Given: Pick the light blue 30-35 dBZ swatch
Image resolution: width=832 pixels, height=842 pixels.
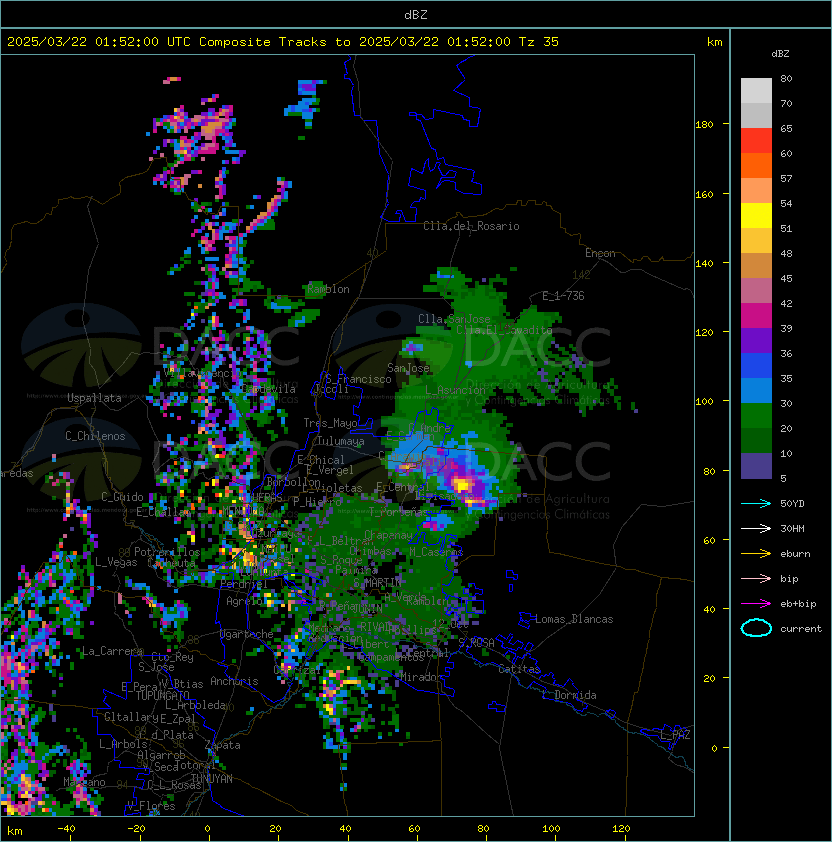Looking at the screenshot, I should click(x=756, y=390).
